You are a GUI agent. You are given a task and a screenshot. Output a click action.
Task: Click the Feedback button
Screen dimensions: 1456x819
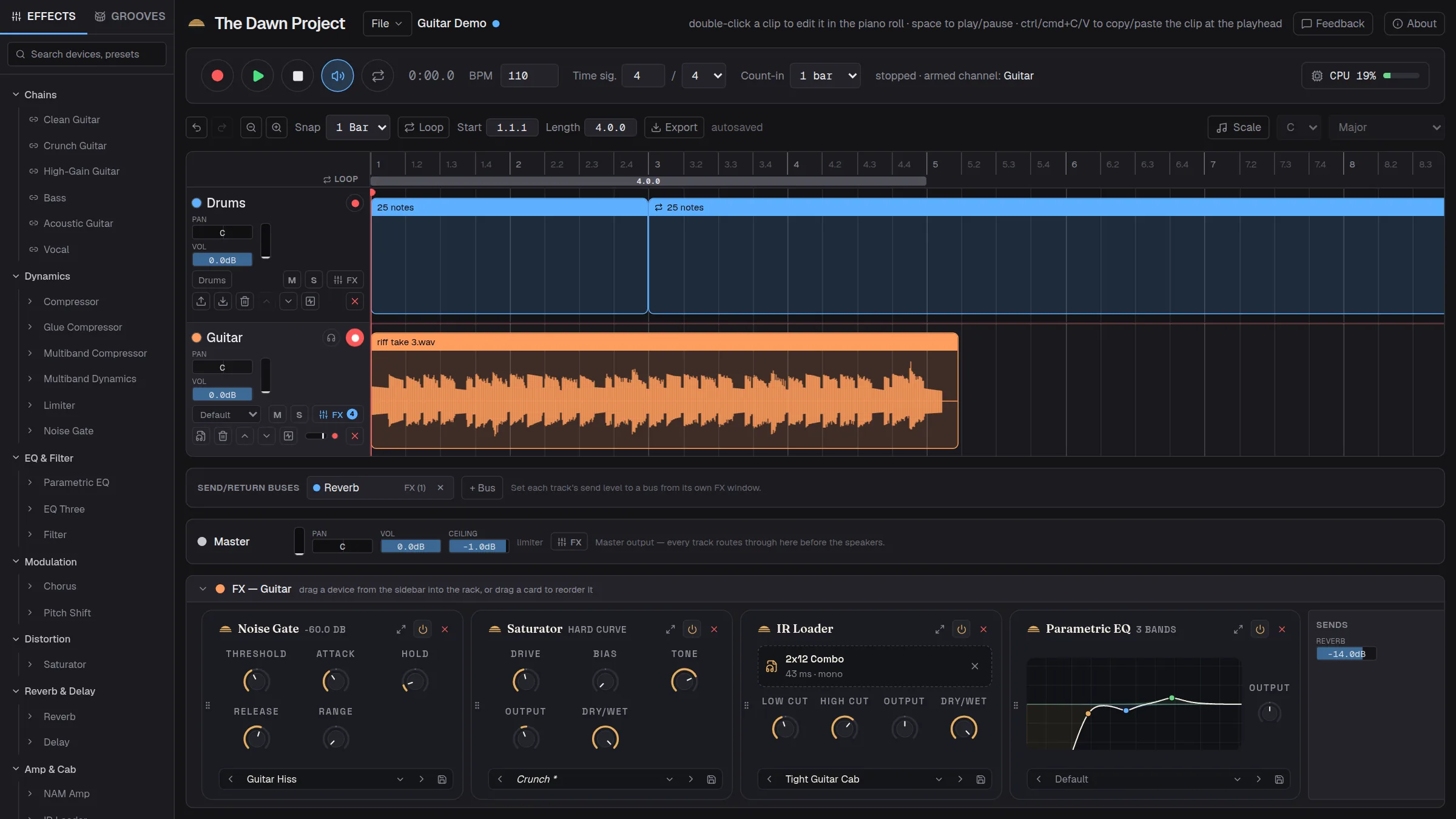(x=1333, y=24)
